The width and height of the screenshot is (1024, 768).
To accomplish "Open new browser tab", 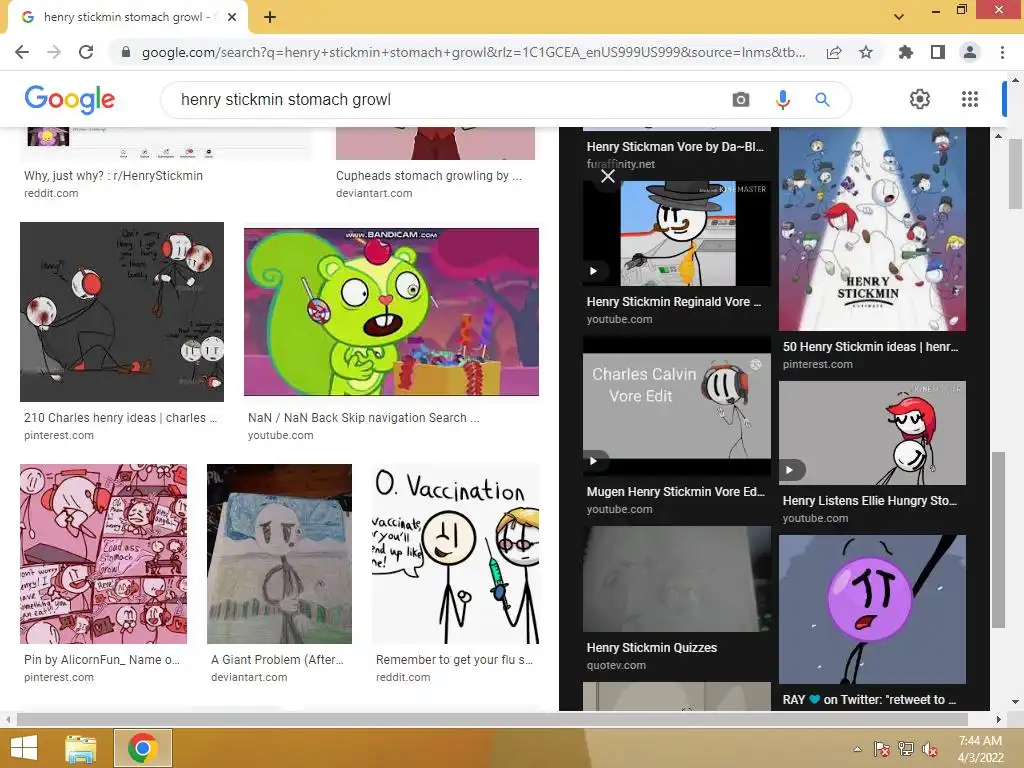I will pyautogui.click(x=270, y=17).
